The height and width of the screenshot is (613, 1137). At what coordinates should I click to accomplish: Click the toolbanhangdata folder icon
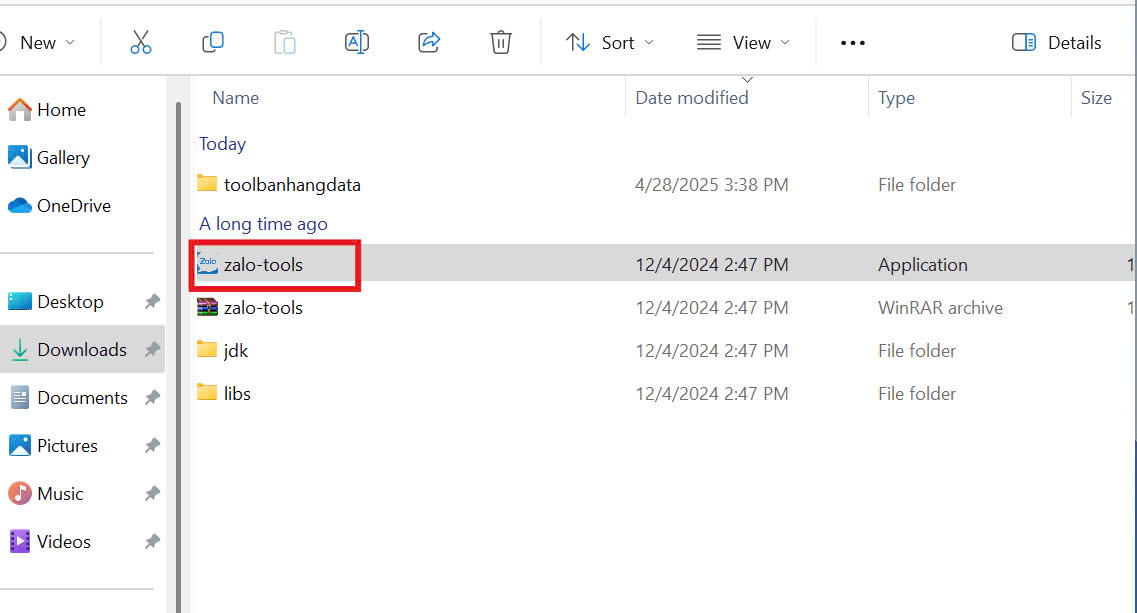tap(207, 184)
